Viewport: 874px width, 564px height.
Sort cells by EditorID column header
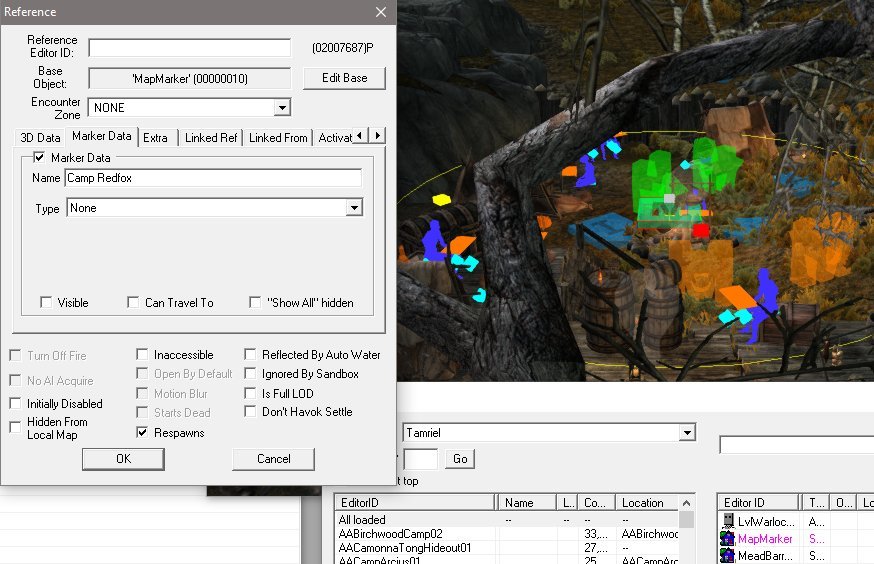point(414,503)
